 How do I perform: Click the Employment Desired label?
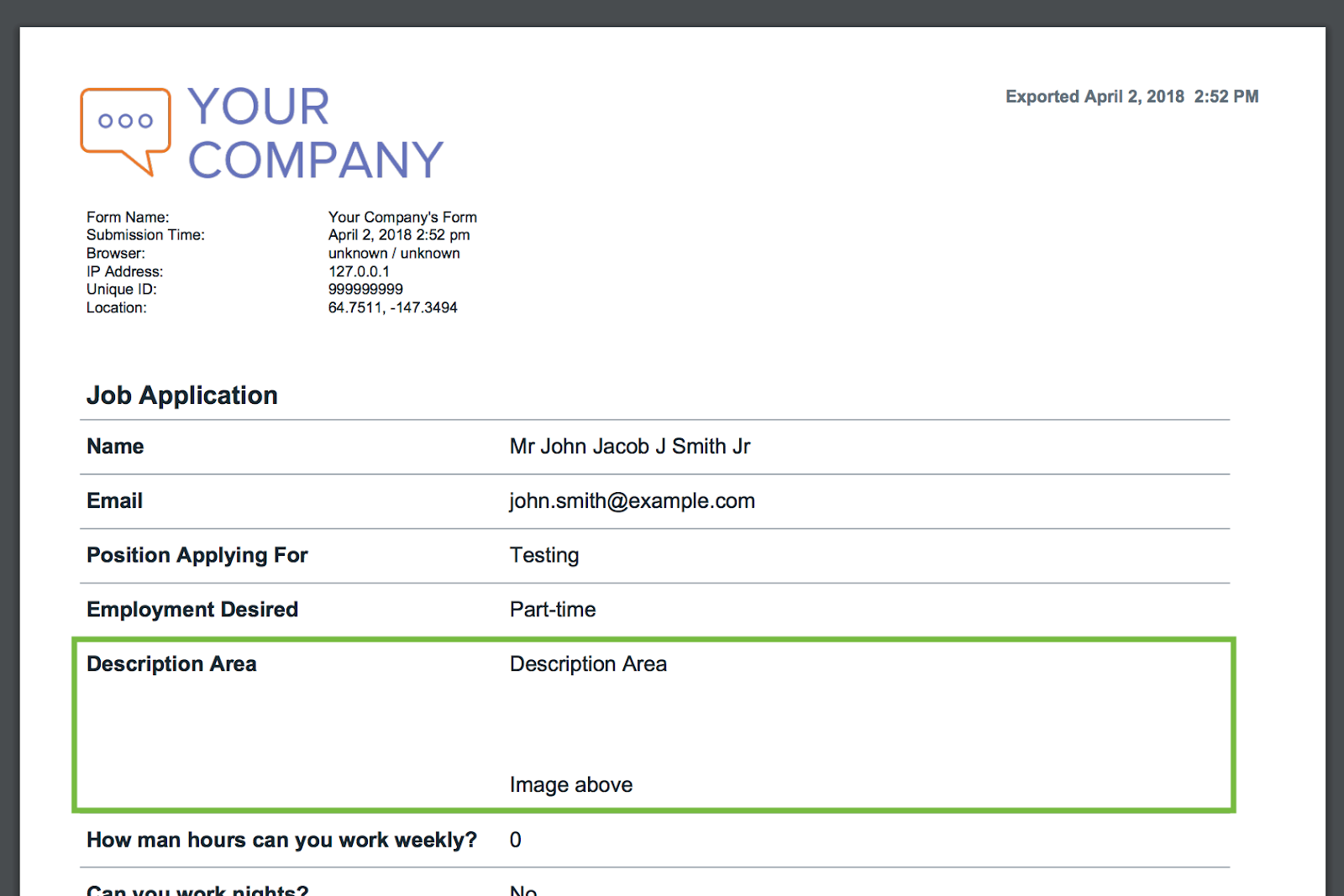(192, 610)
